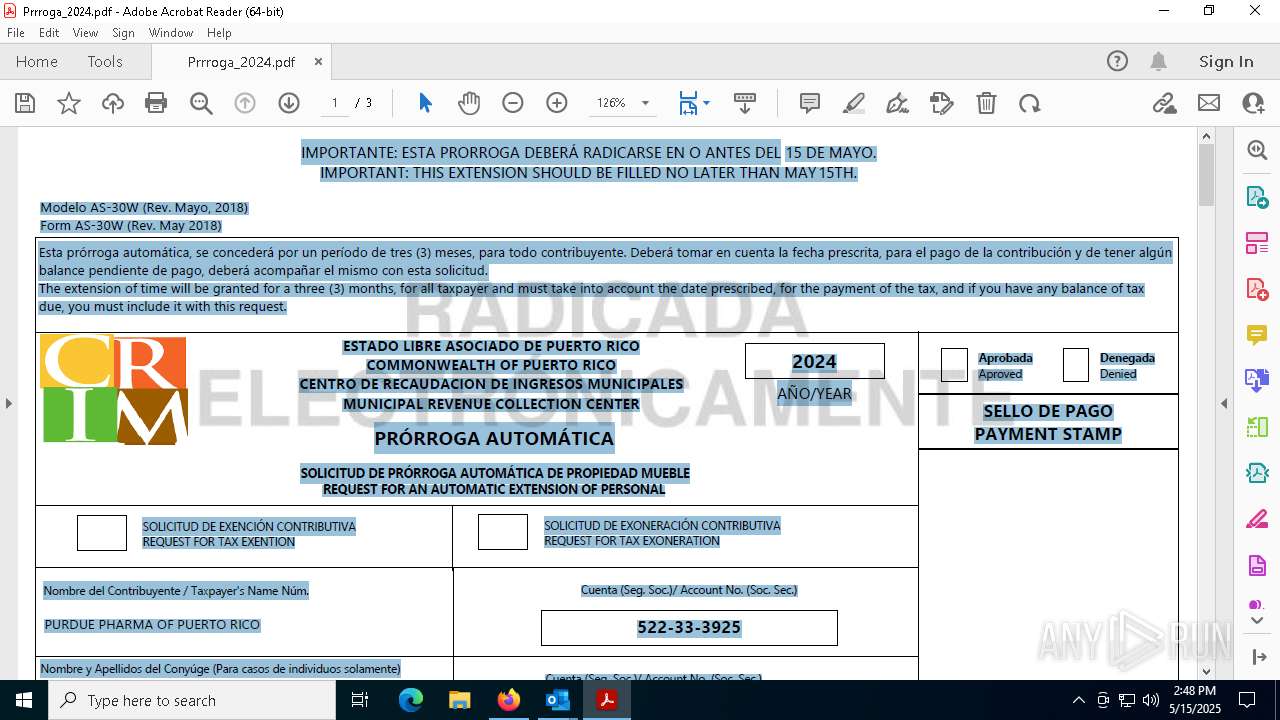
Task: Open Create PDF tool in right pane
Action: pos(1257,289)
